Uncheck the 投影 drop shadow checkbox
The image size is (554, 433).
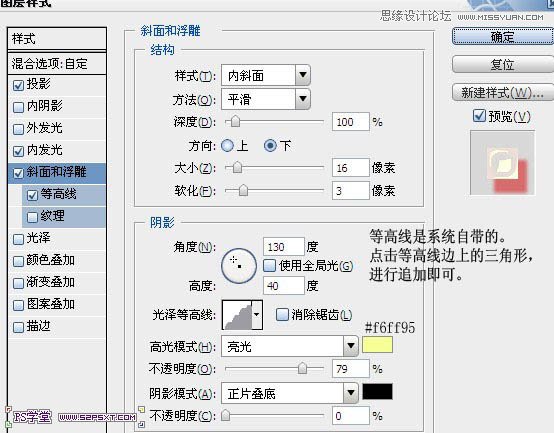(x=18, y=85)
